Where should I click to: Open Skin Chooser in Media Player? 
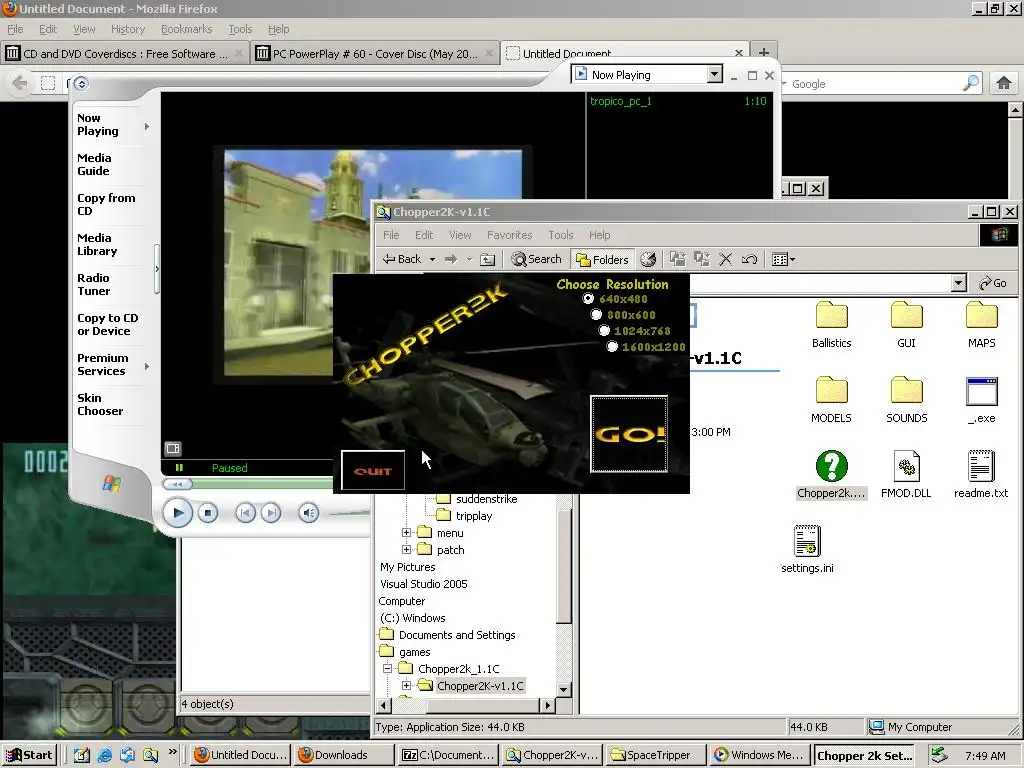click(x=100, y=404)
